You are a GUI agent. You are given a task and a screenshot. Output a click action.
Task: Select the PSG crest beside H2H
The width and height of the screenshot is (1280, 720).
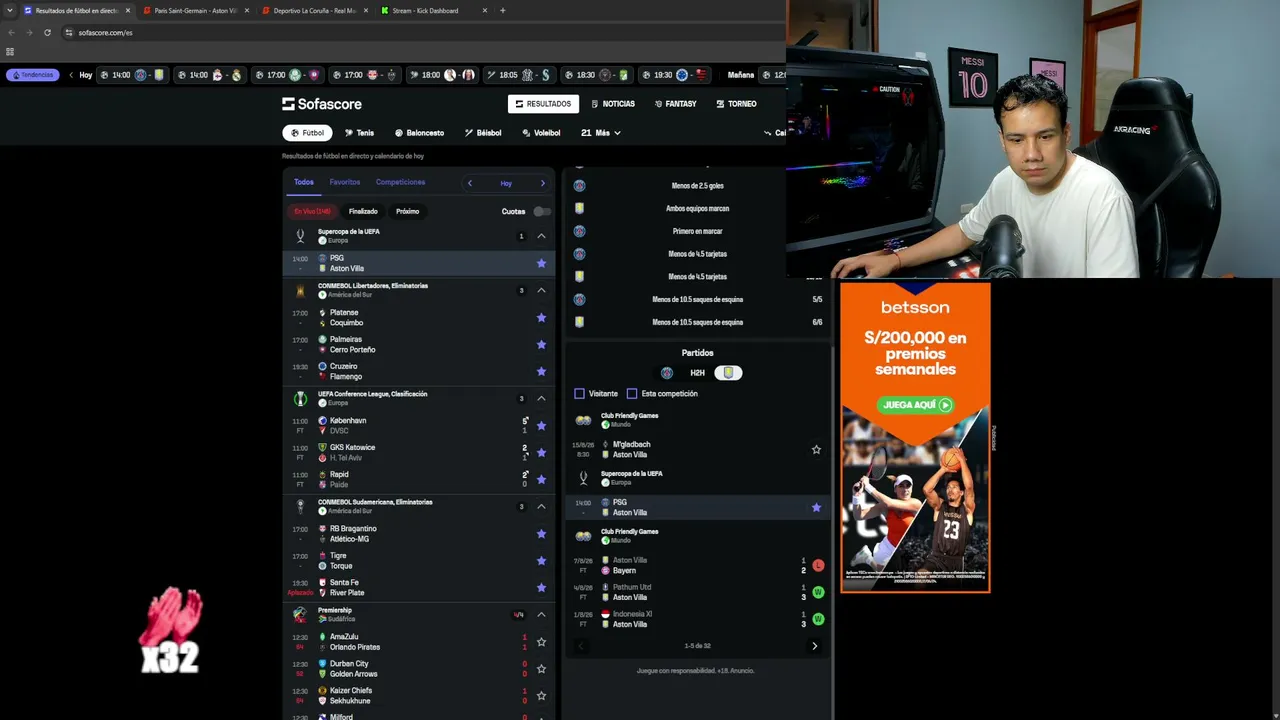point(667,373)
